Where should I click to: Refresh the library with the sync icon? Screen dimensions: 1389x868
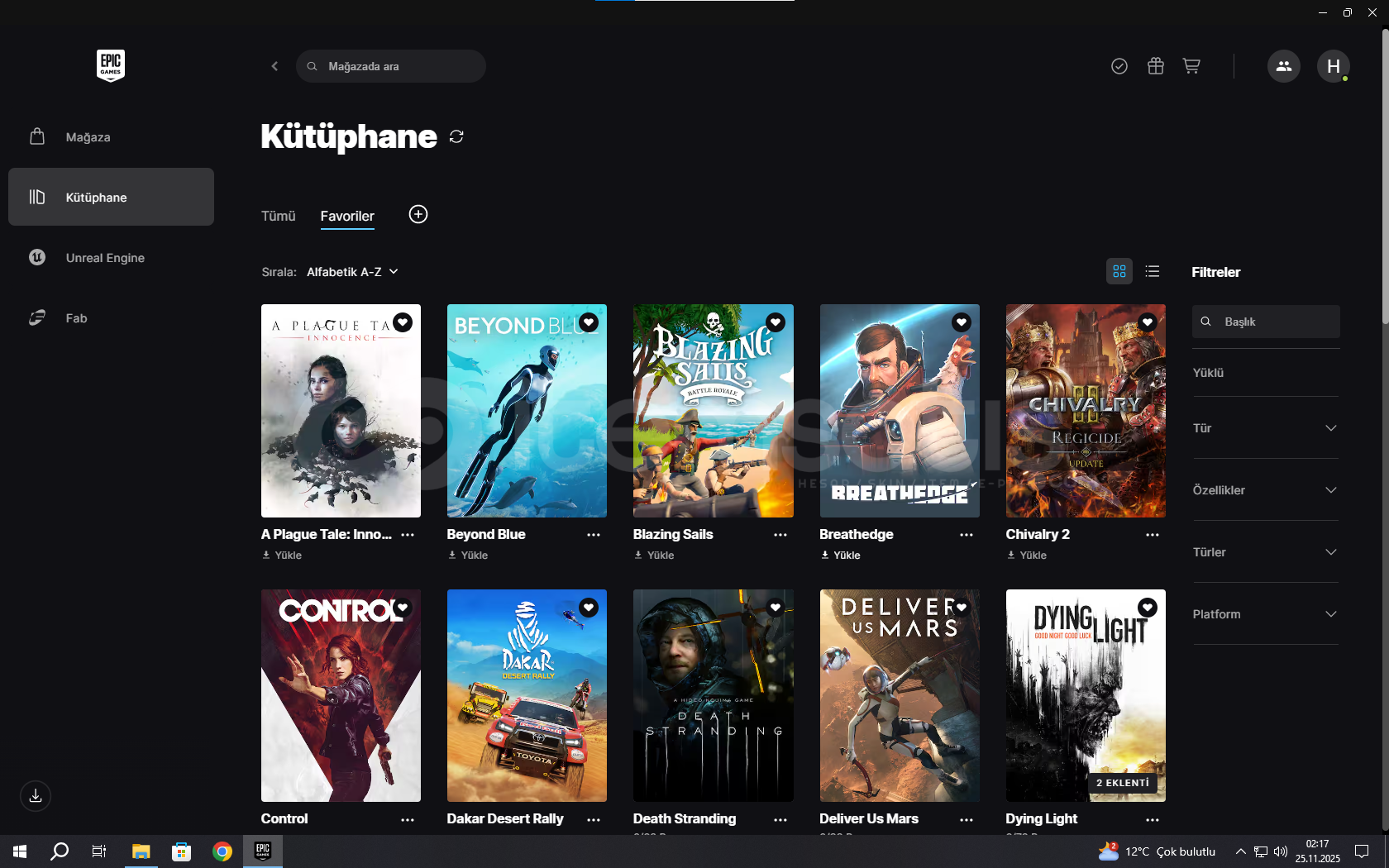point(456,136)
